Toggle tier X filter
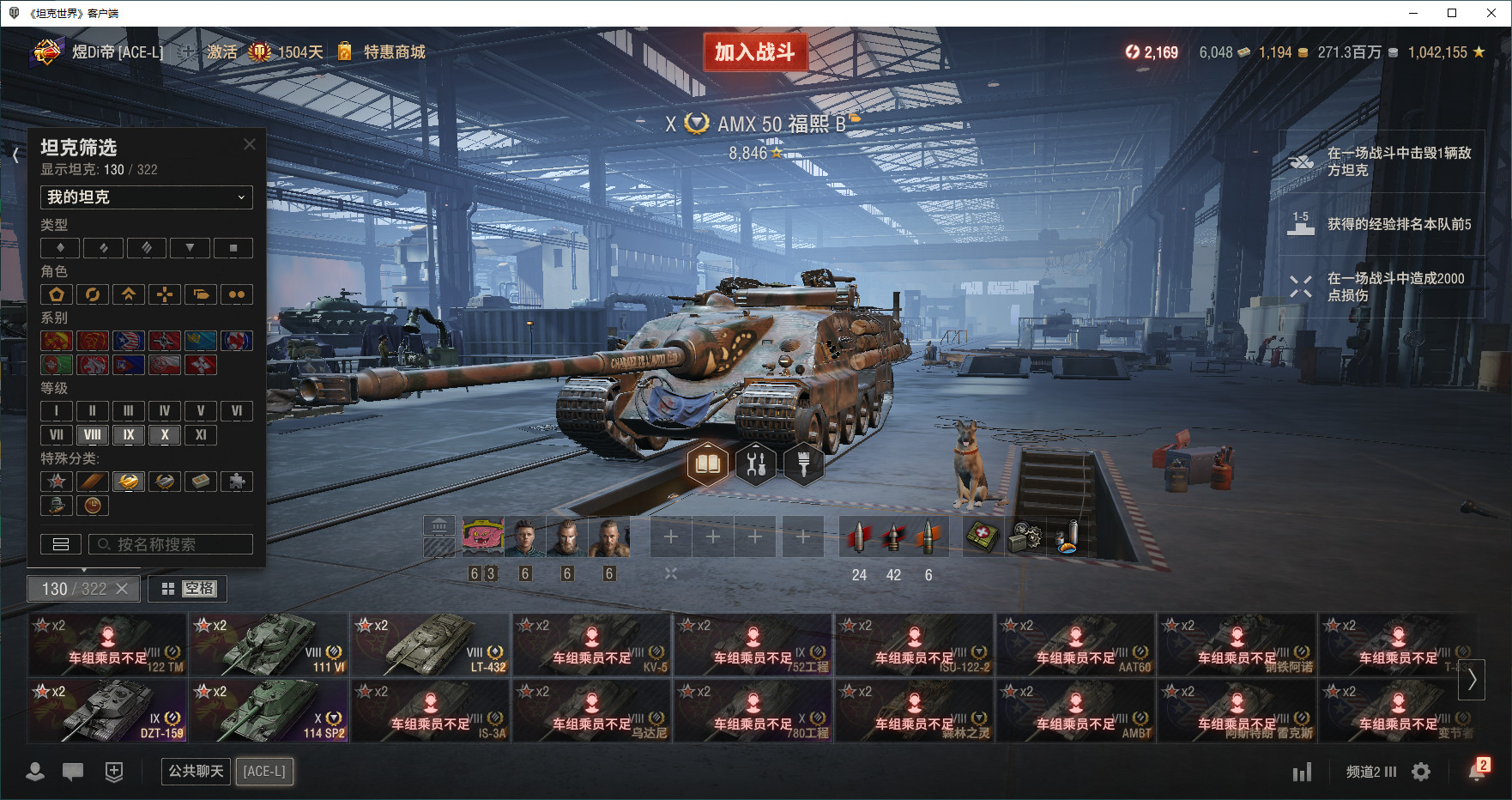The height and width of the screenshot is (800, 1512). click(x=165, y=434)
